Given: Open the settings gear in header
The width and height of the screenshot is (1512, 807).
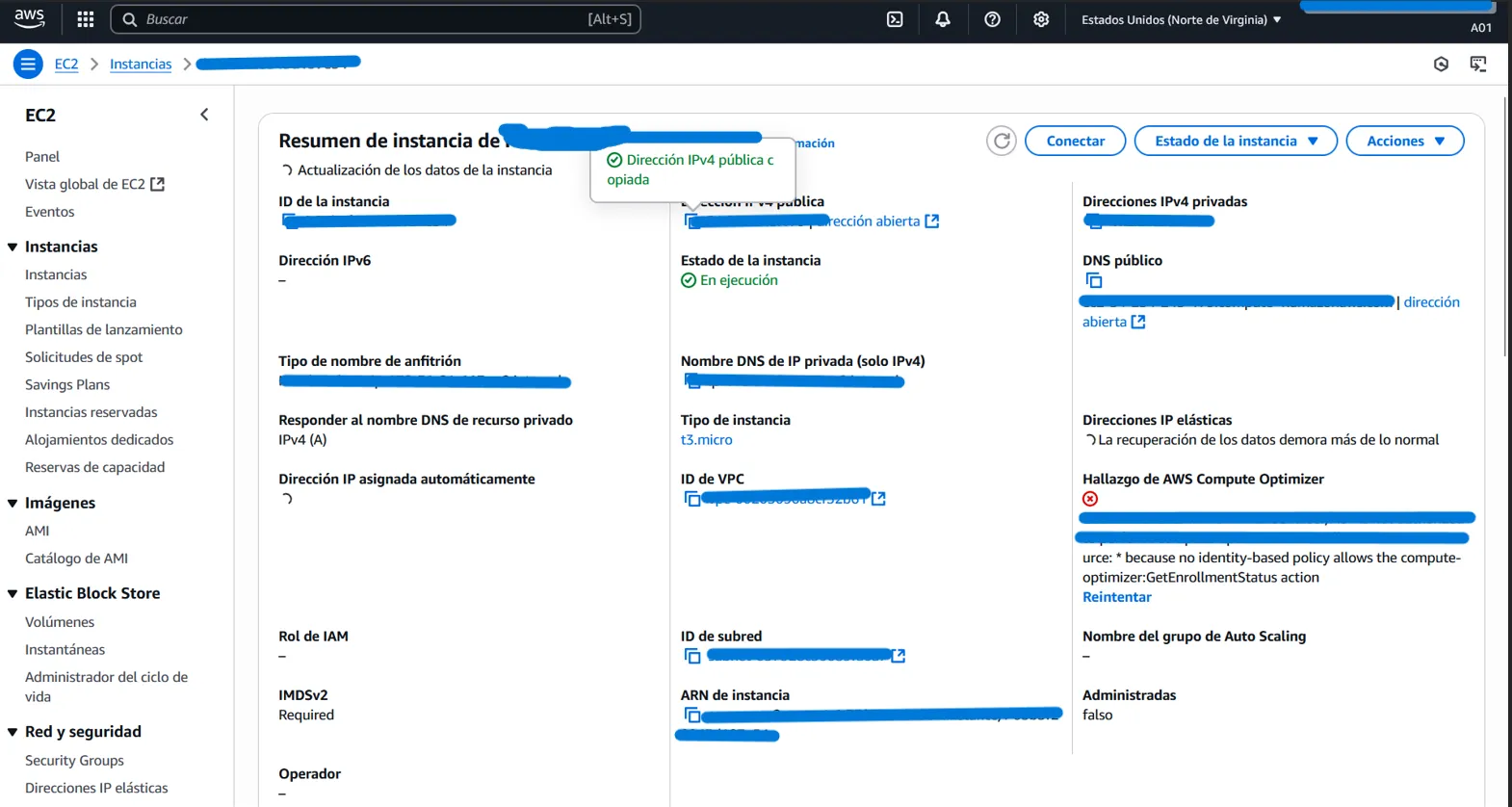Looking at the screenshot, I should tap(1041, 19).
